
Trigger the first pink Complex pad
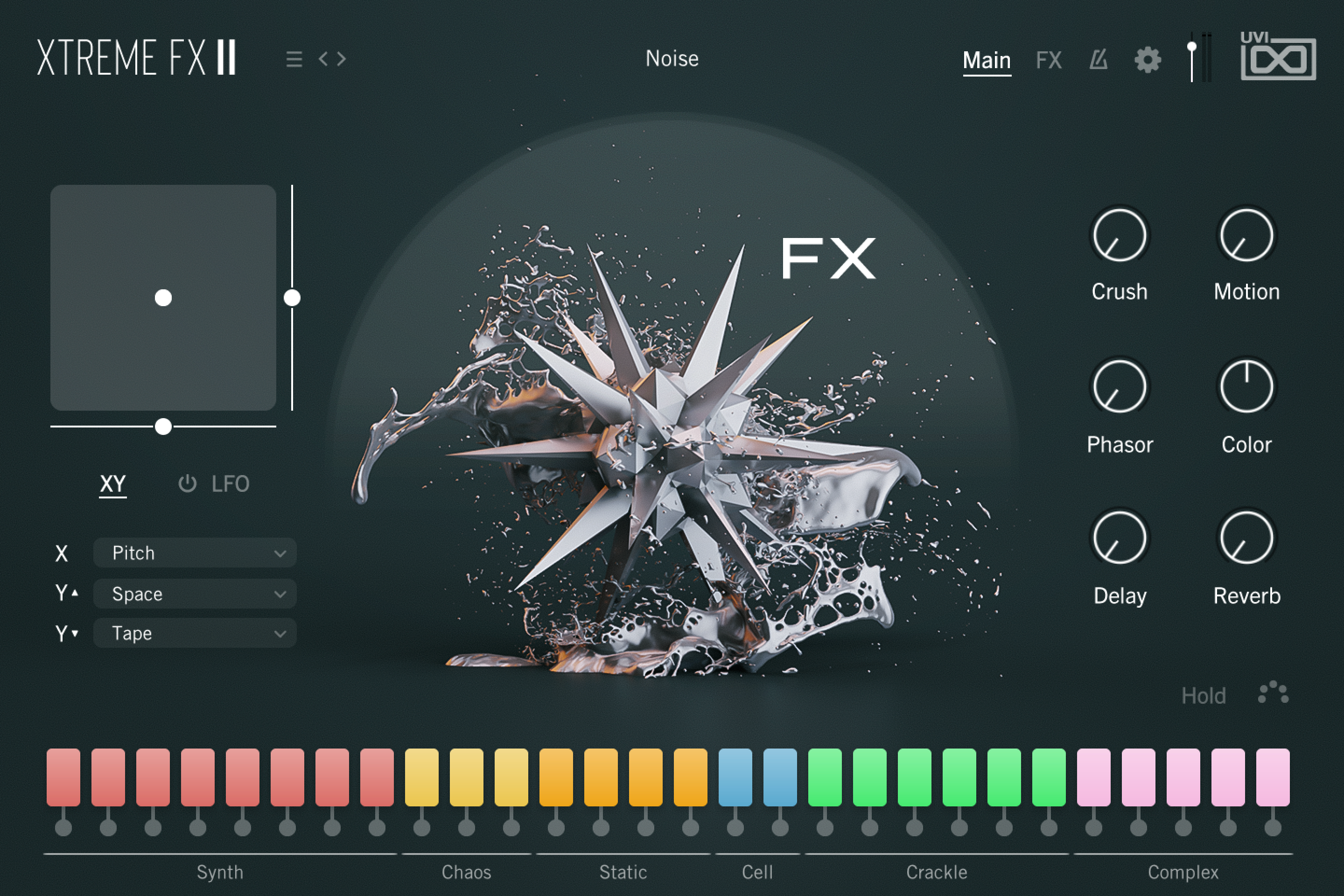pyautogui.click(x=1094, y=777)
